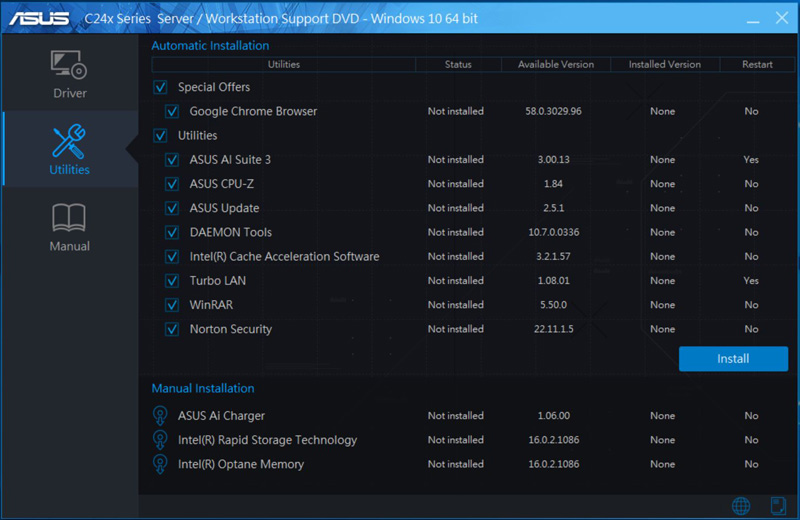Toggle the ASUS AI Suite 3 checkbox

tap(172, 160)
